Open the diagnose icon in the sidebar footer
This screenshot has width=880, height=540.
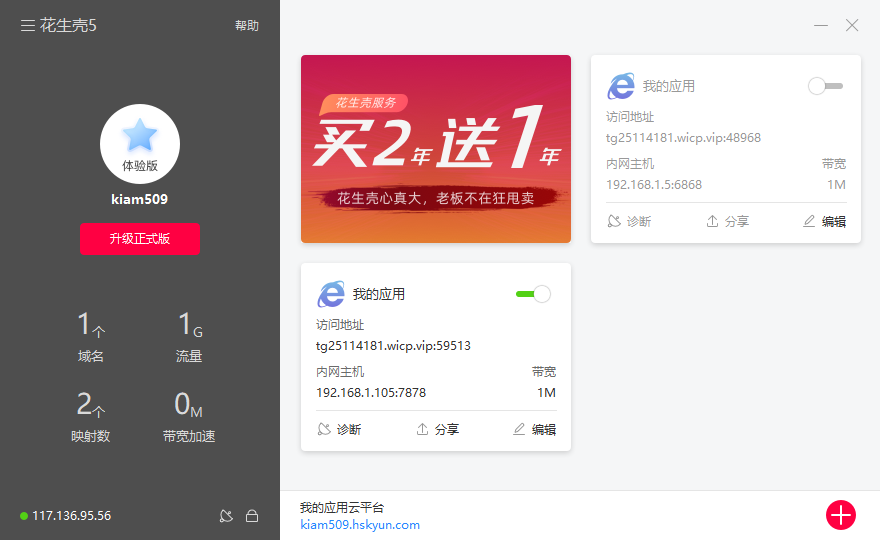pos(226,516)
